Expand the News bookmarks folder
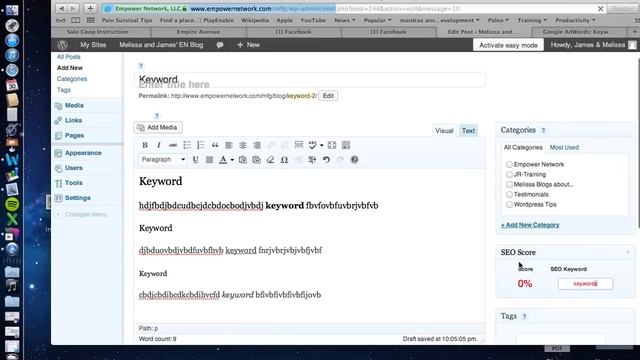 click(344, 20)
